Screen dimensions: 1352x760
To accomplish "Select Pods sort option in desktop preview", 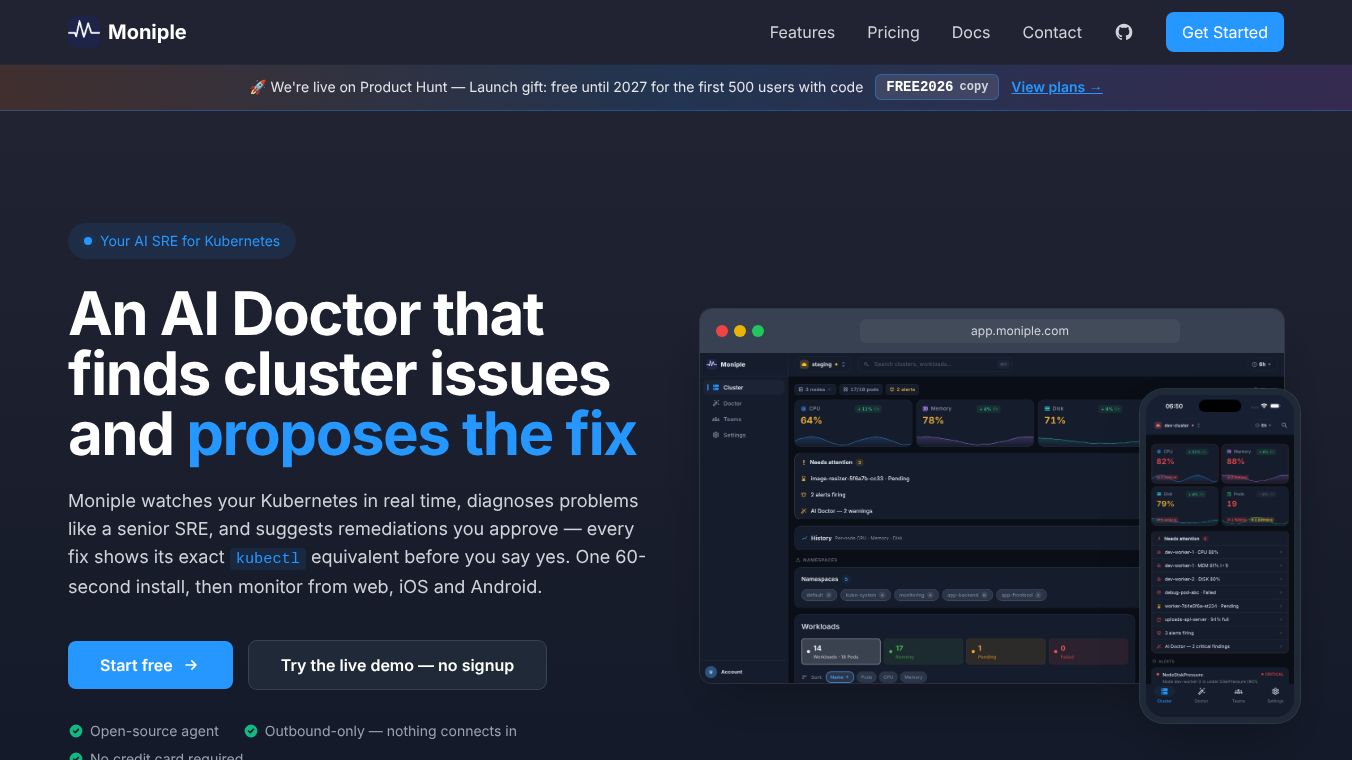I will (866, 677).
